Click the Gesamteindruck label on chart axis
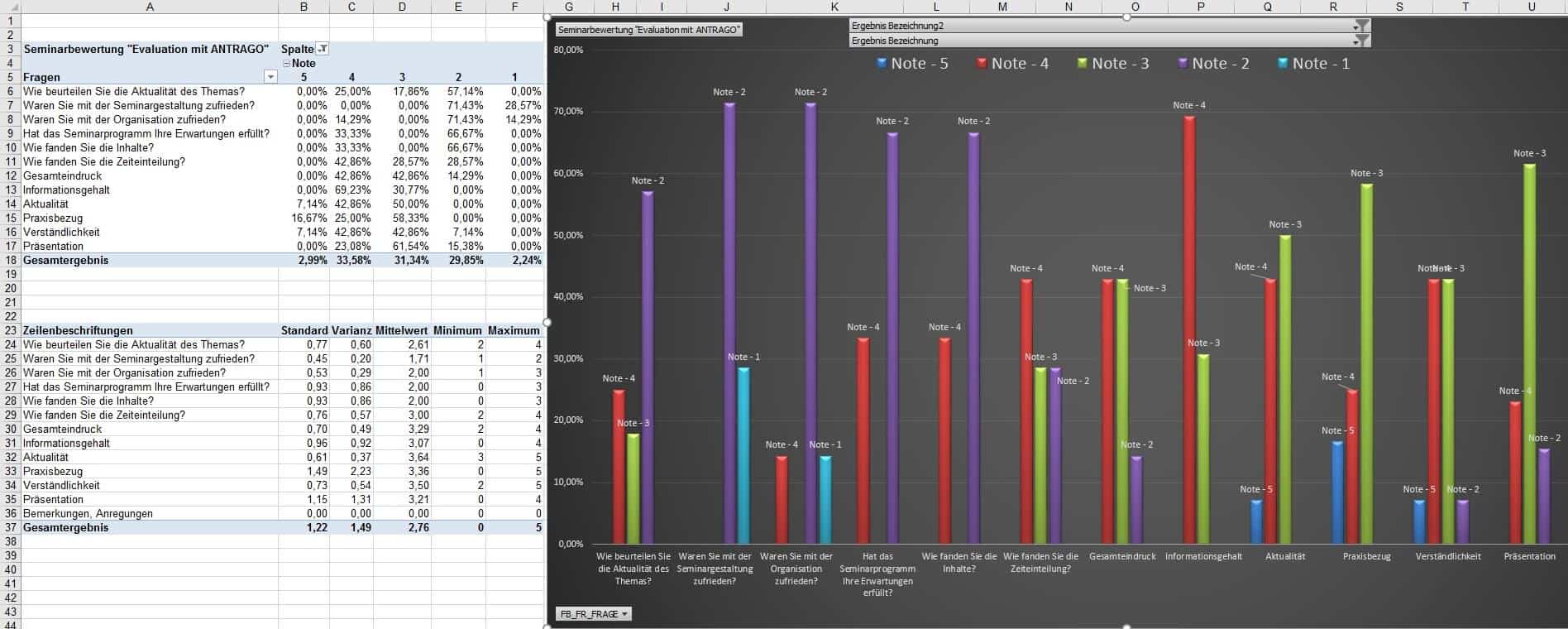Viewport: 1568px width, 629px height. pyautogui.click(x=1122, y=556)
